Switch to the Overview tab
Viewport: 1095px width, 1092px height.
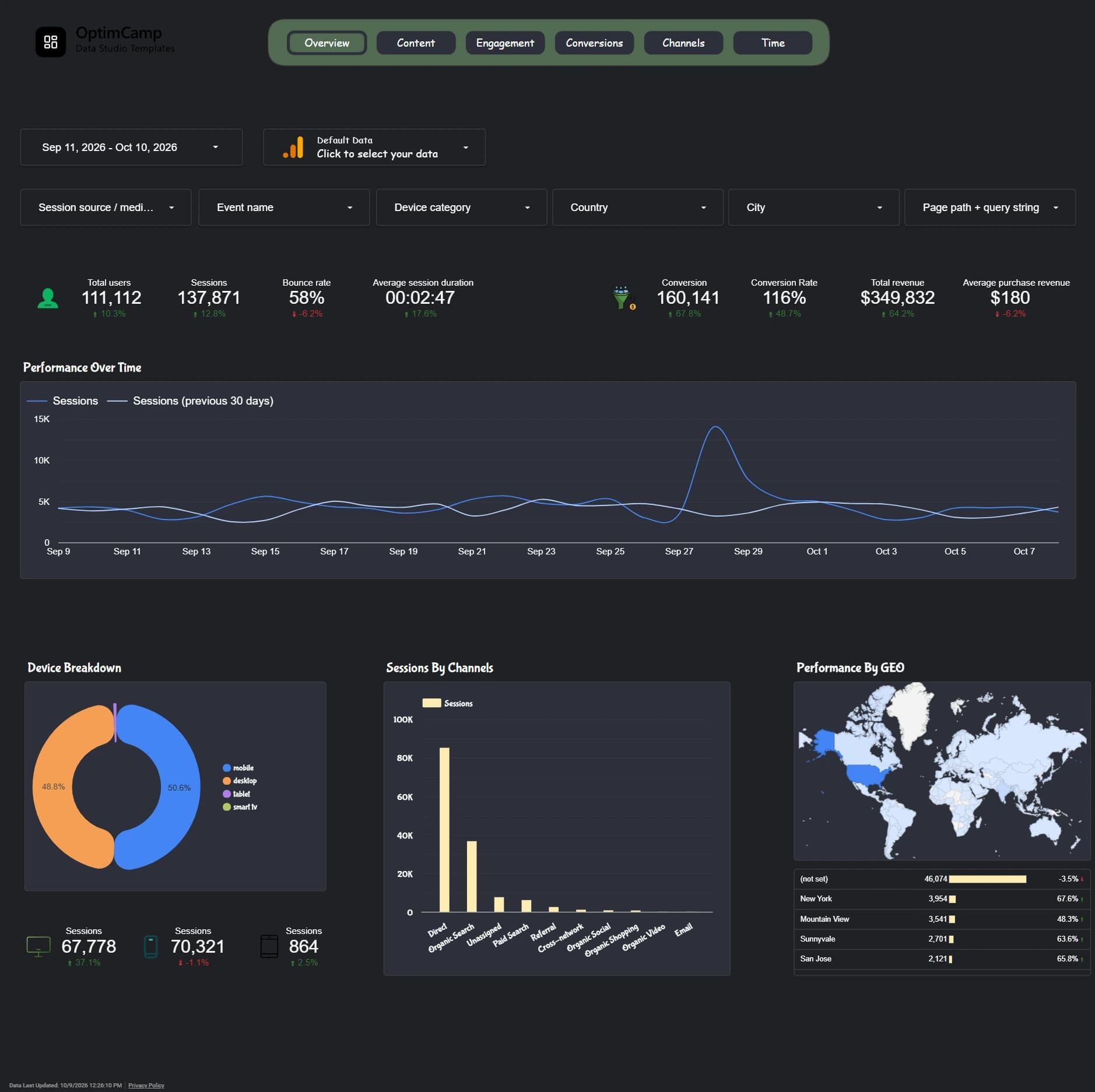pos(327,43)
